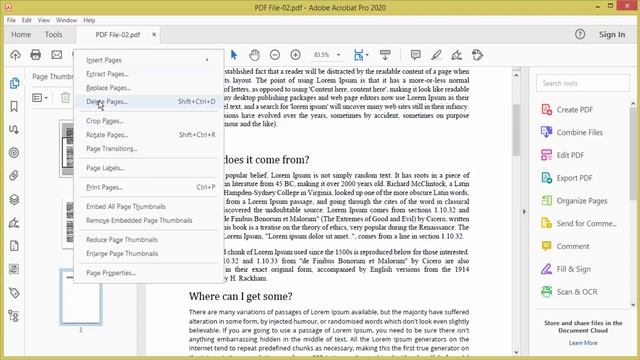Click the delete page trash icon
The image size is (640, 360).
pos(65,98)
